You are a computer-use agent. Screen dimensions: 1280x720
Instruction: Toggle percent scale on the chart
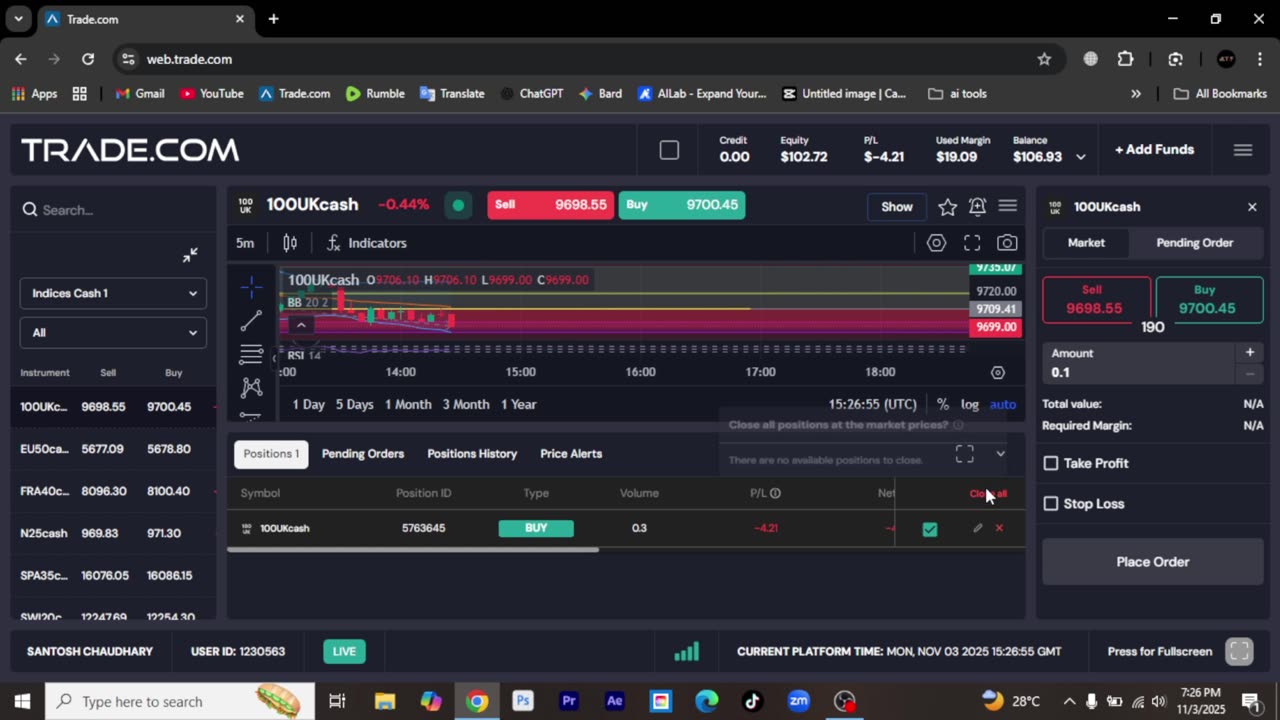point(943,404)
